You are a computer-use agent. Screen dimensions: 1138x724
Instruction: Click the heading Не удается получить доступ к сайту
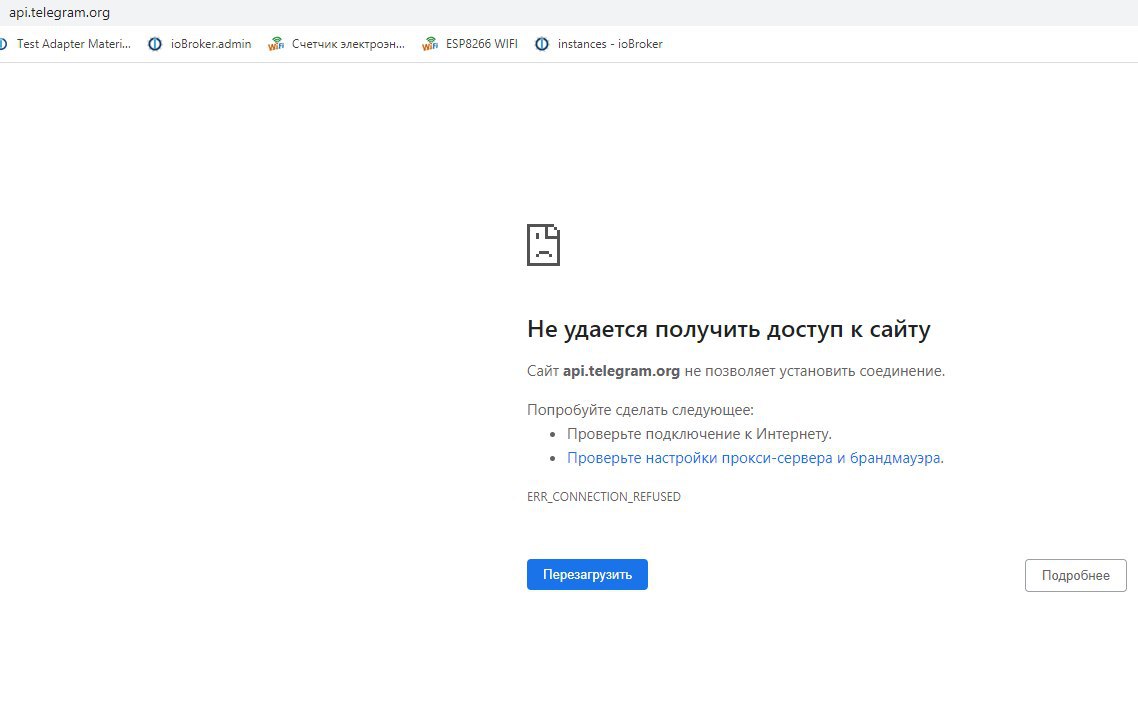(729, 329)
